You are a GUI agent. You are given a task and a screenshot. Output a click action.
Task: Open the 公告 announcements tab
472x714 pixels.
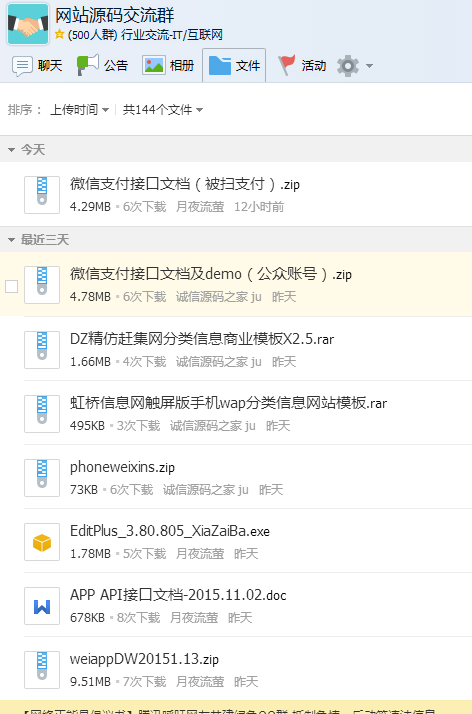click(x=102, y=66)
